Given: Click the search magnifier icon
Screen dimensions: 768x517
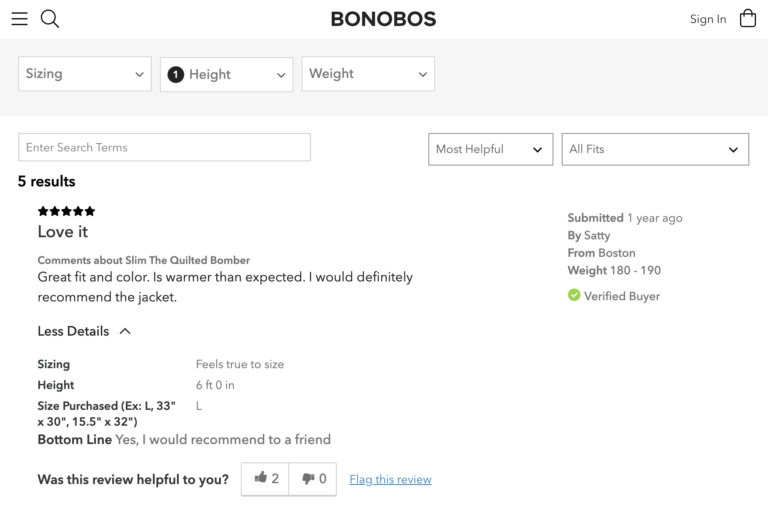Looking at the screenshot, I should tap(50, 19).
